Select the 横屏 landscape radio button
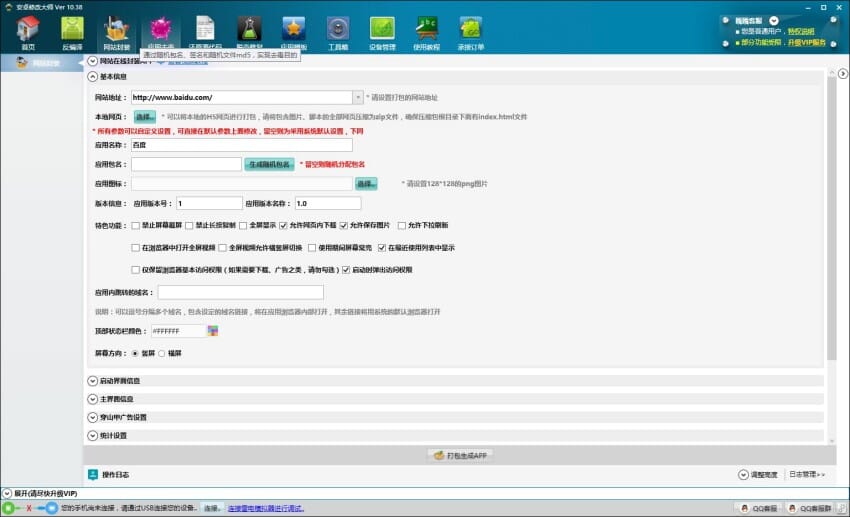The width and height of the screenshot is (850, 517). point(163,353)
